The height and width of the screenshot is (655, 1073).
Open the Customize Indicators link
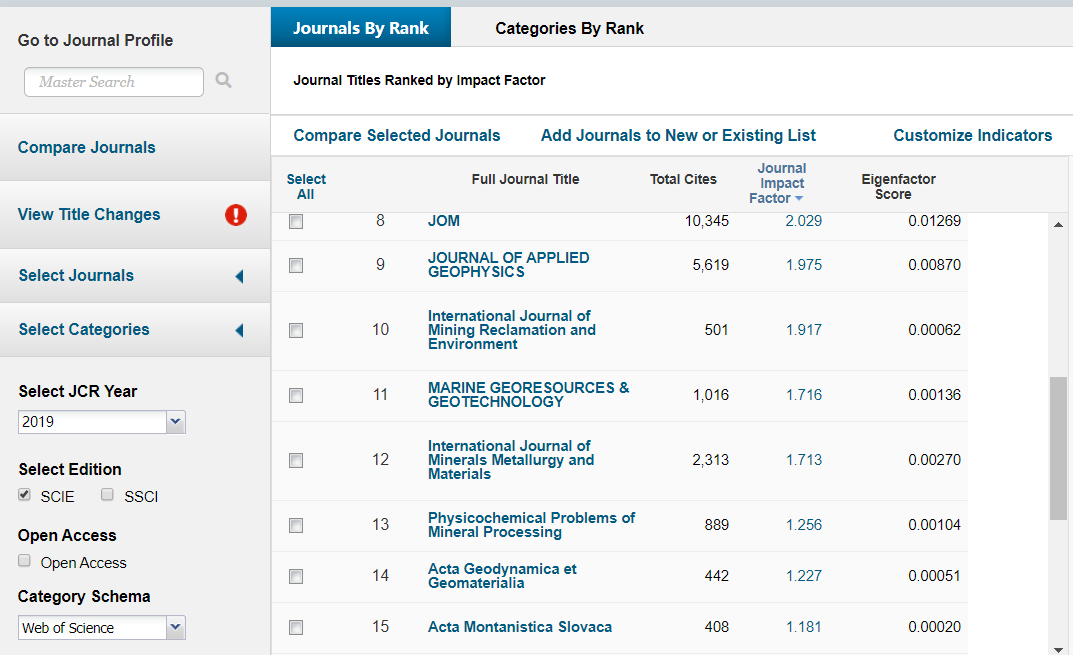tap(972, 135)
